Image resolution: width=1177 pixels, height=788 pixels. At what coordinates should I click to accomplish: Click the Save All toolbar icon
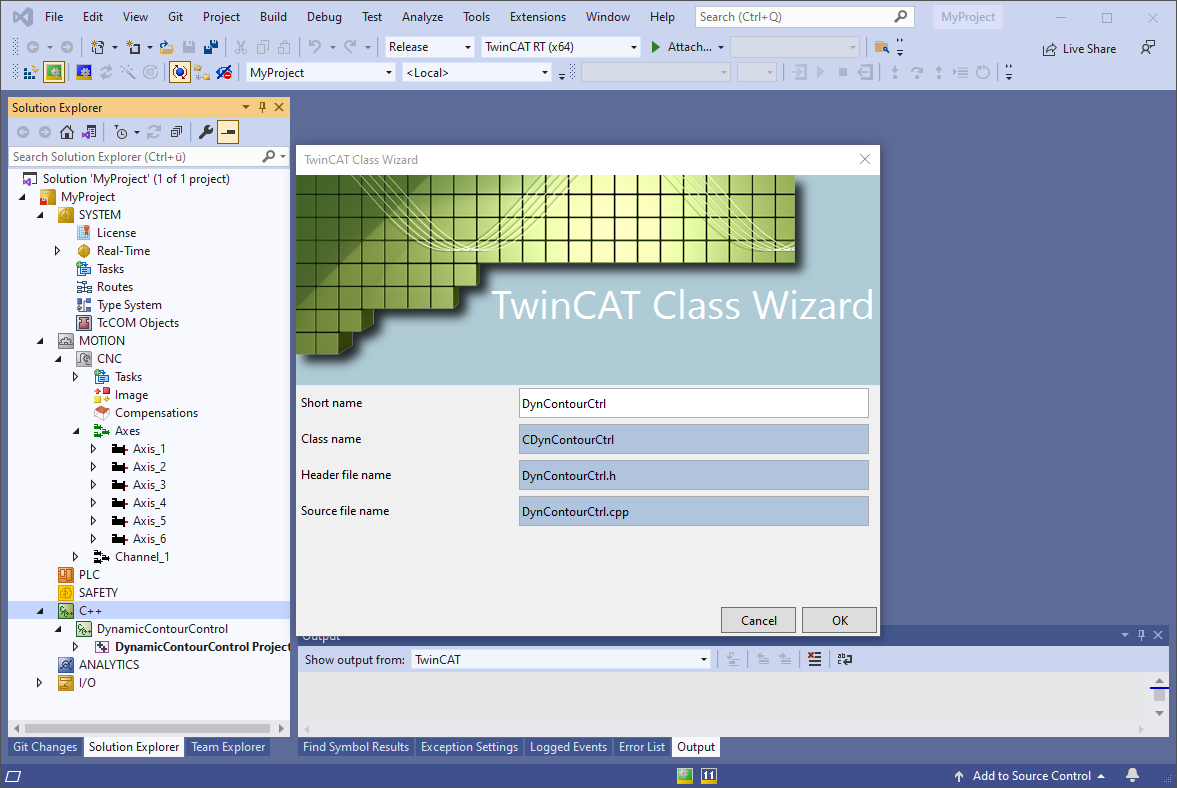click(212, 48)
